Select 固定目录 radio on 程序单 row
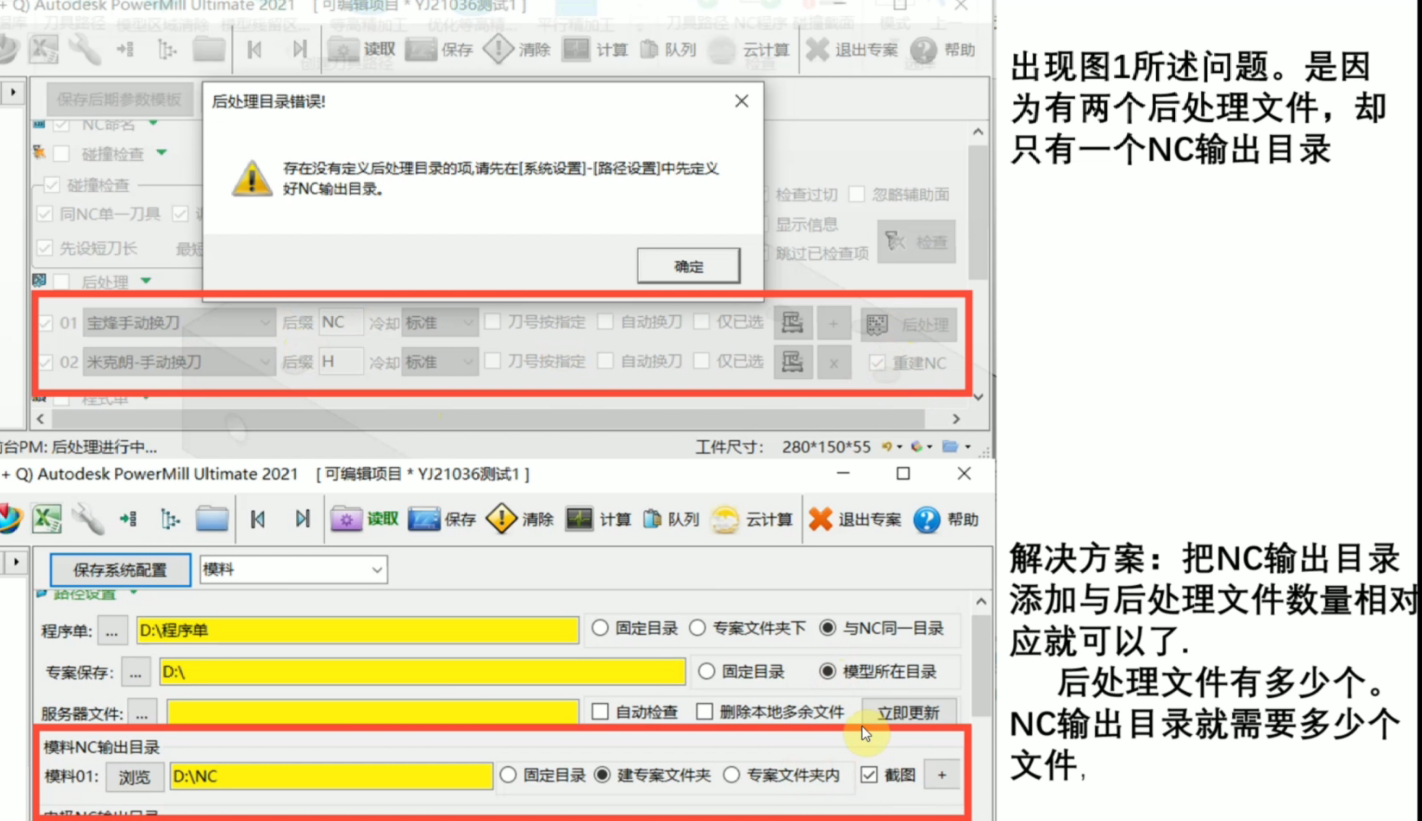 click(600, 629)
